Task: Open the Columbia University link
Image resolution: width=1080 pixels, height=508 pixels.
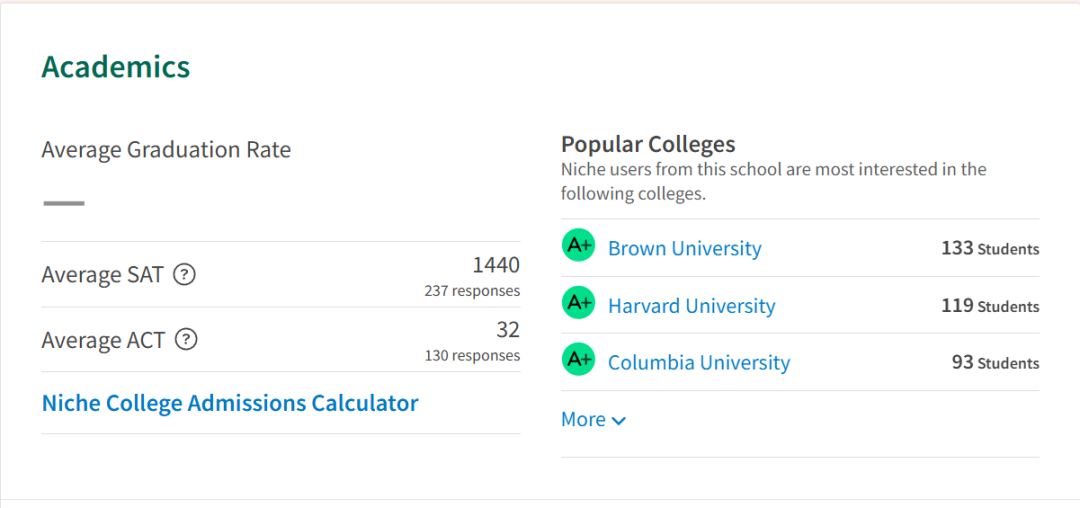Action: pyautogui.click(x=699, y=362)
